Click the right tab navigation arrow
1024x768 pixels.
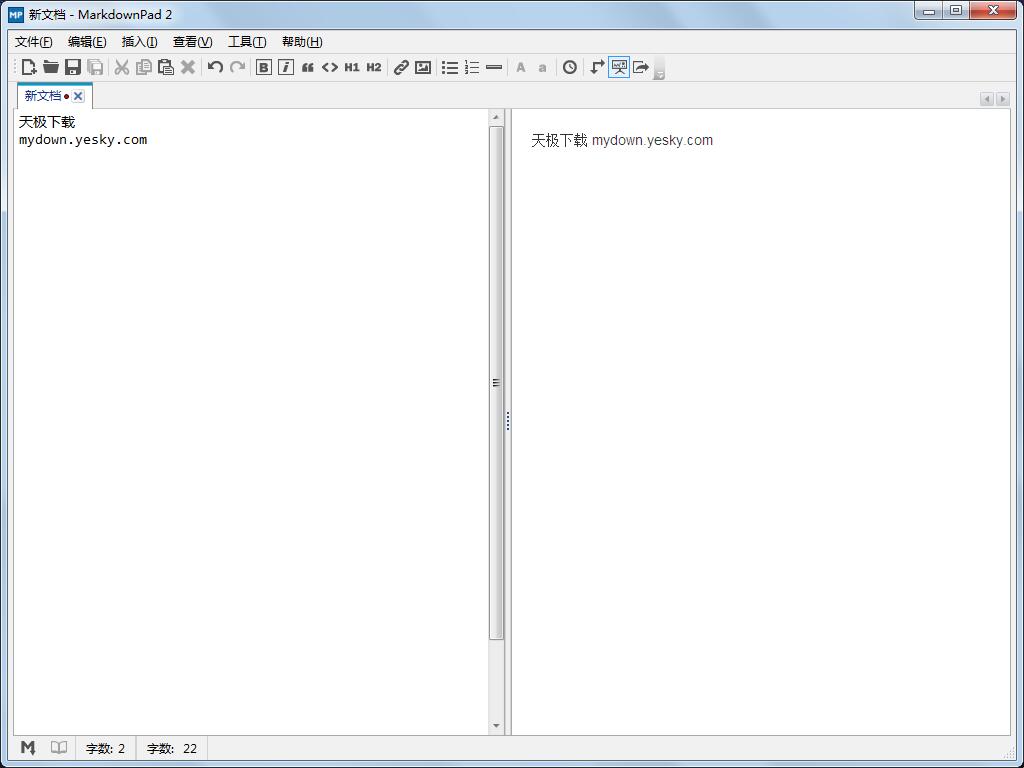click(x=1004, y=98)
